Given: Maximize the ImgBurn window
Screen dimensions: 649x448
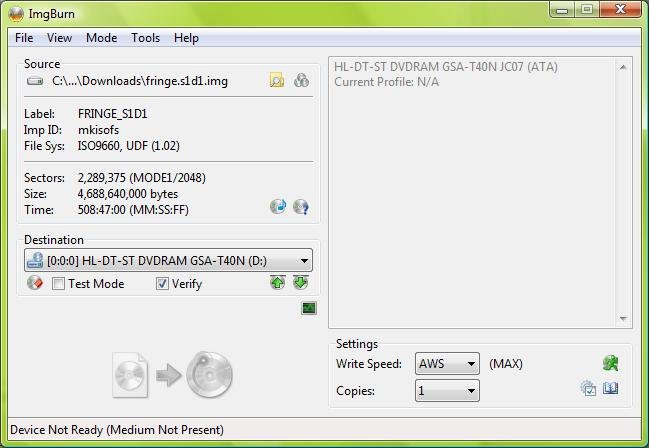Looking at the screenshot, I should 587,10.
